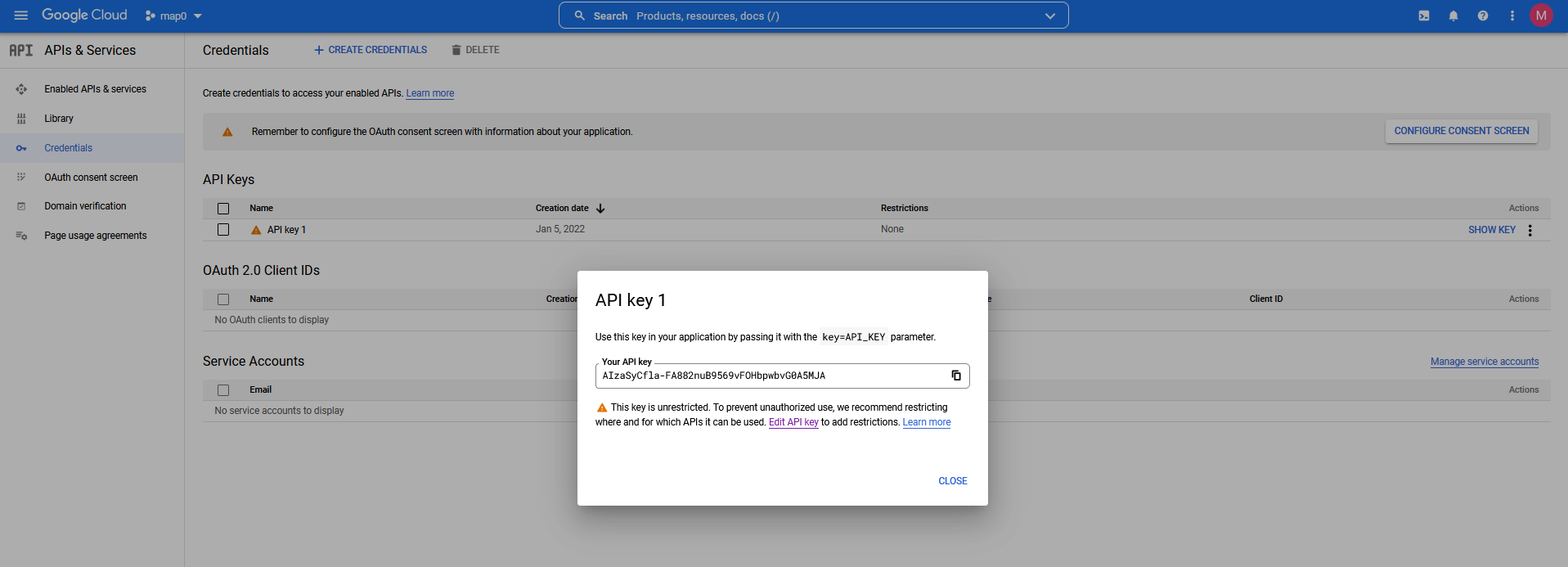Click the Google Cloud logo
Image resolution: width=1568 pixels, height=567 pixels.
pos(84,16)
